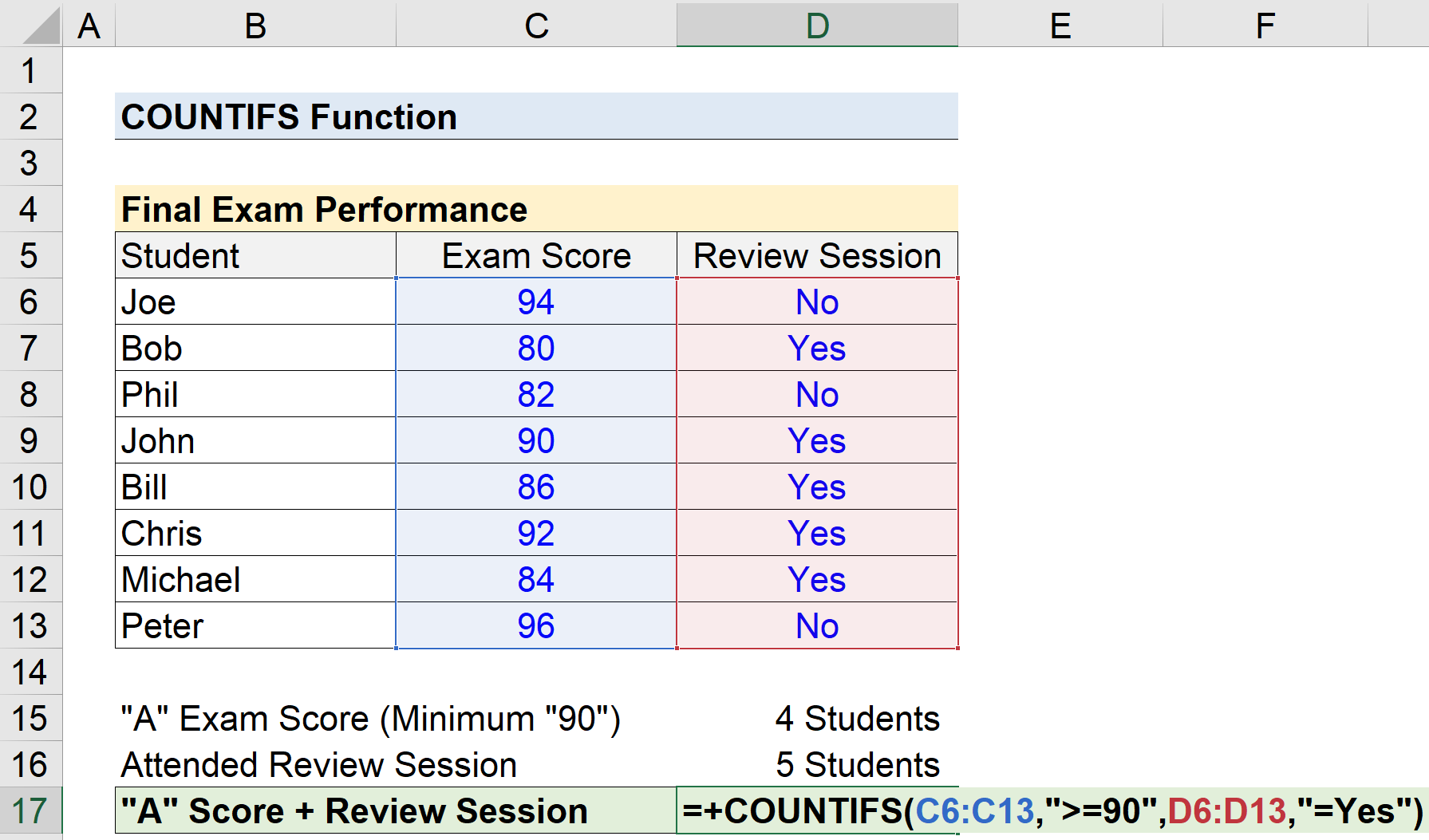Click John's Review Session 'Yes' cell

(x=817, y=440)
